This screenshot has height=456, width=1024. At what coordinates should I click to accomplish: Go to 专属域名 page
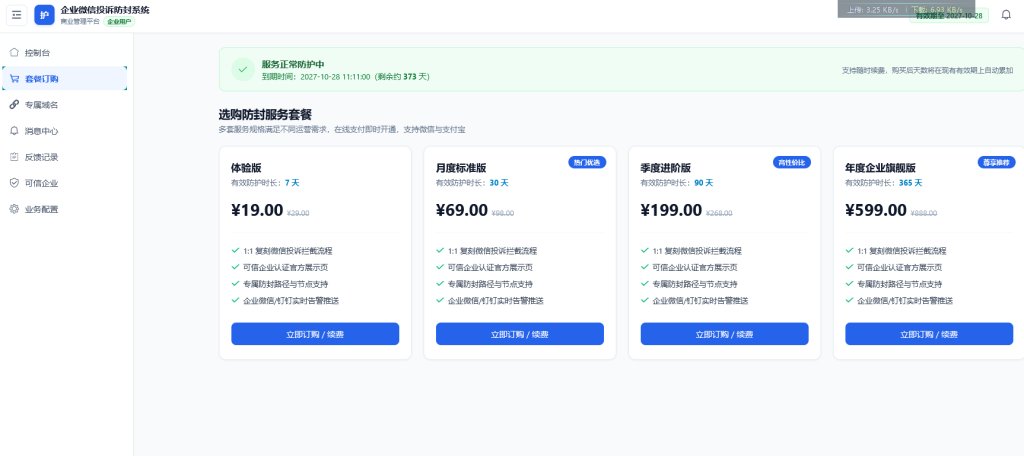[x=65, y=105]
